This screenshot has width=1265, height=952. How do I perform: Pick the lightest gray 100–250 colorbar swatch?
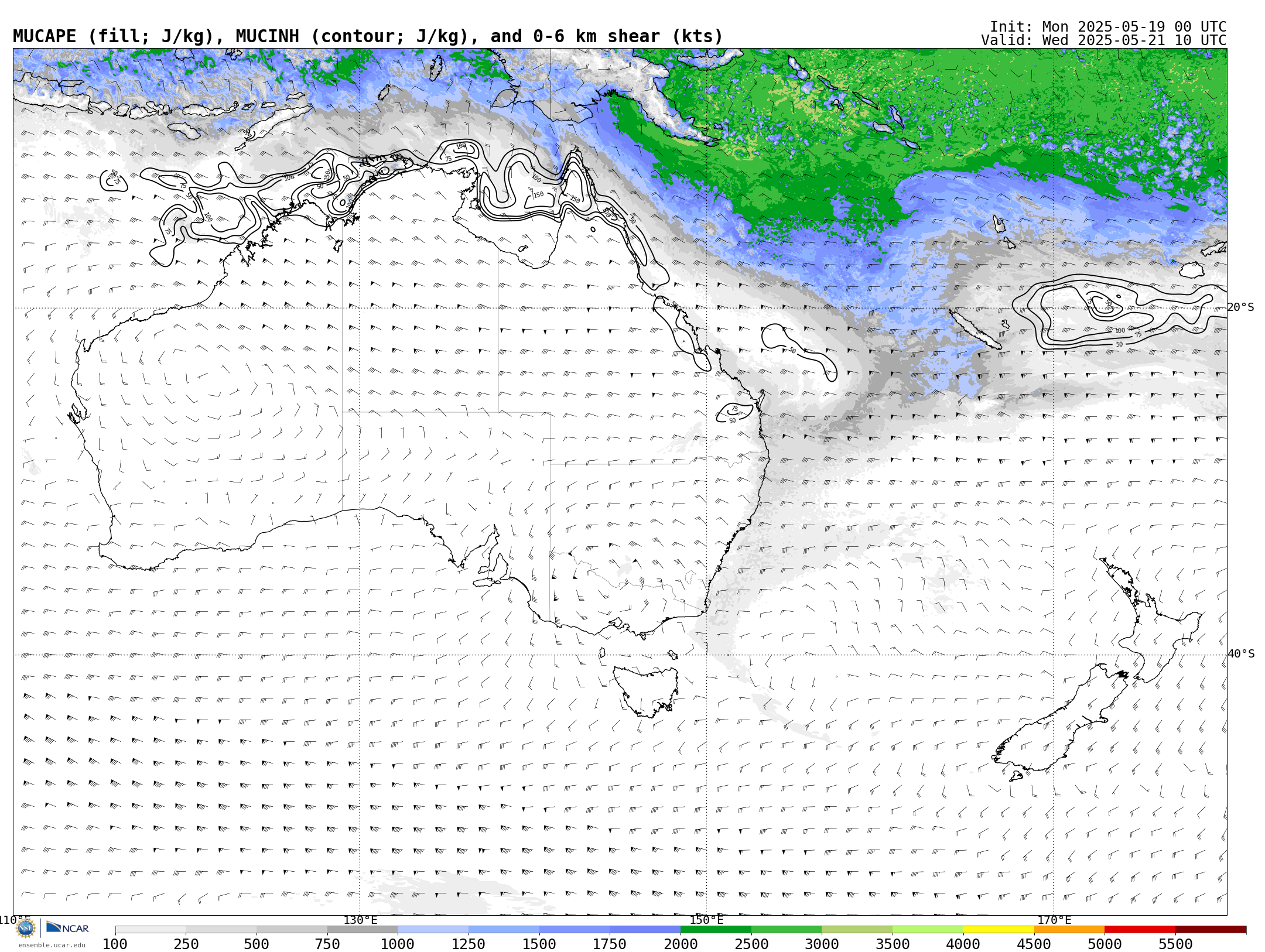pos(151,930)
